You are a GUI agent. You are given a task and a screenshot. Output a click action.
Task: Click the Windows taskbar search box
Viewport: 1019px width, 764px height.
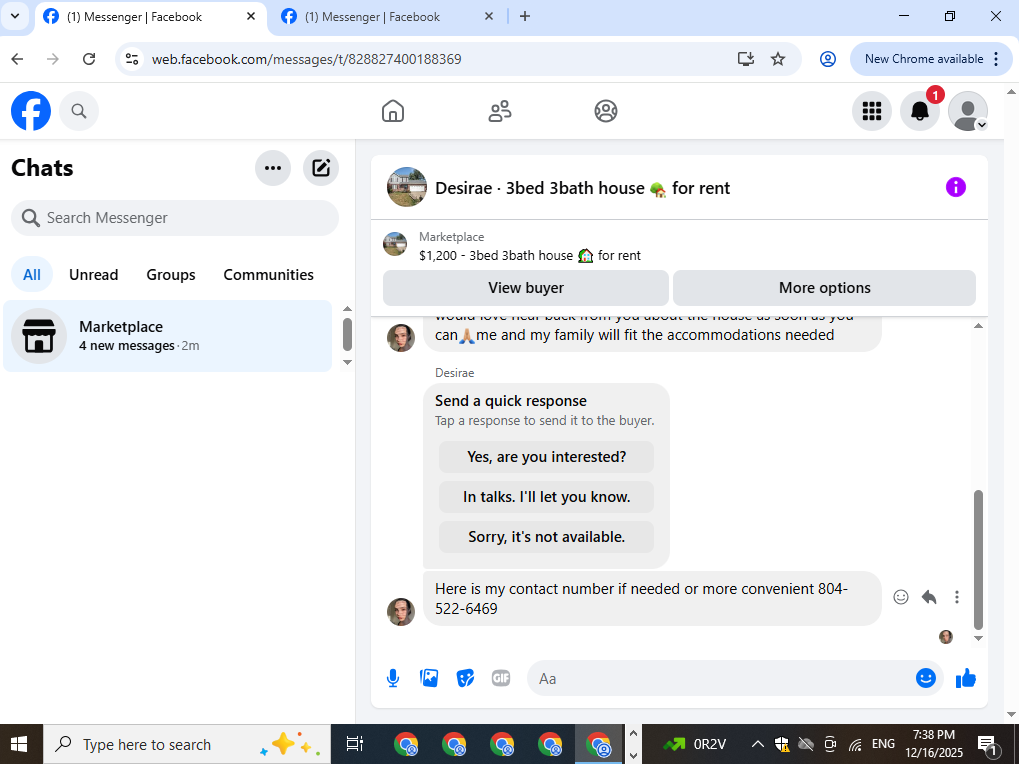coord(187,744)
